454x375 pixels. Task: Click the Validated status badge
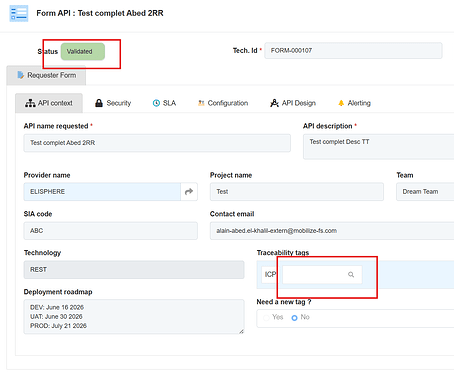pyautogui.click(x=83, y=52)
